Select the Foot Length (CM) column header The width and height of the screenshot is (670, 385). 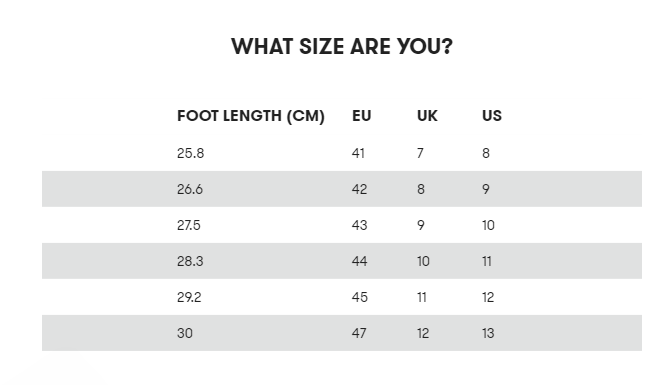click(x=251, y=116)
